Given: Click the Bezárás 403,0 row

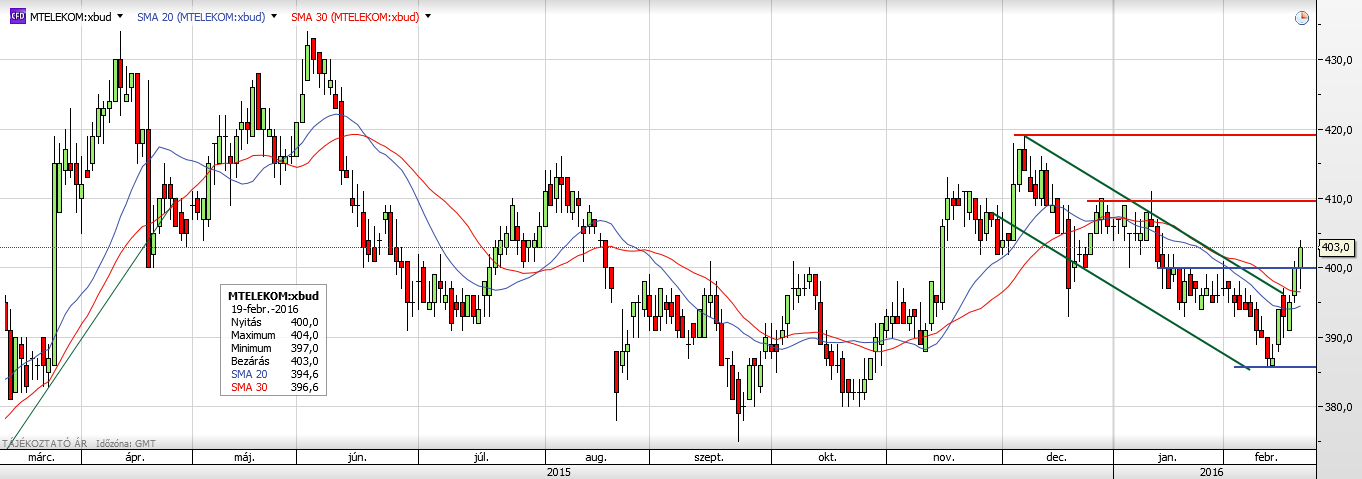Looking at the screenshot, I should pos(274,361).
